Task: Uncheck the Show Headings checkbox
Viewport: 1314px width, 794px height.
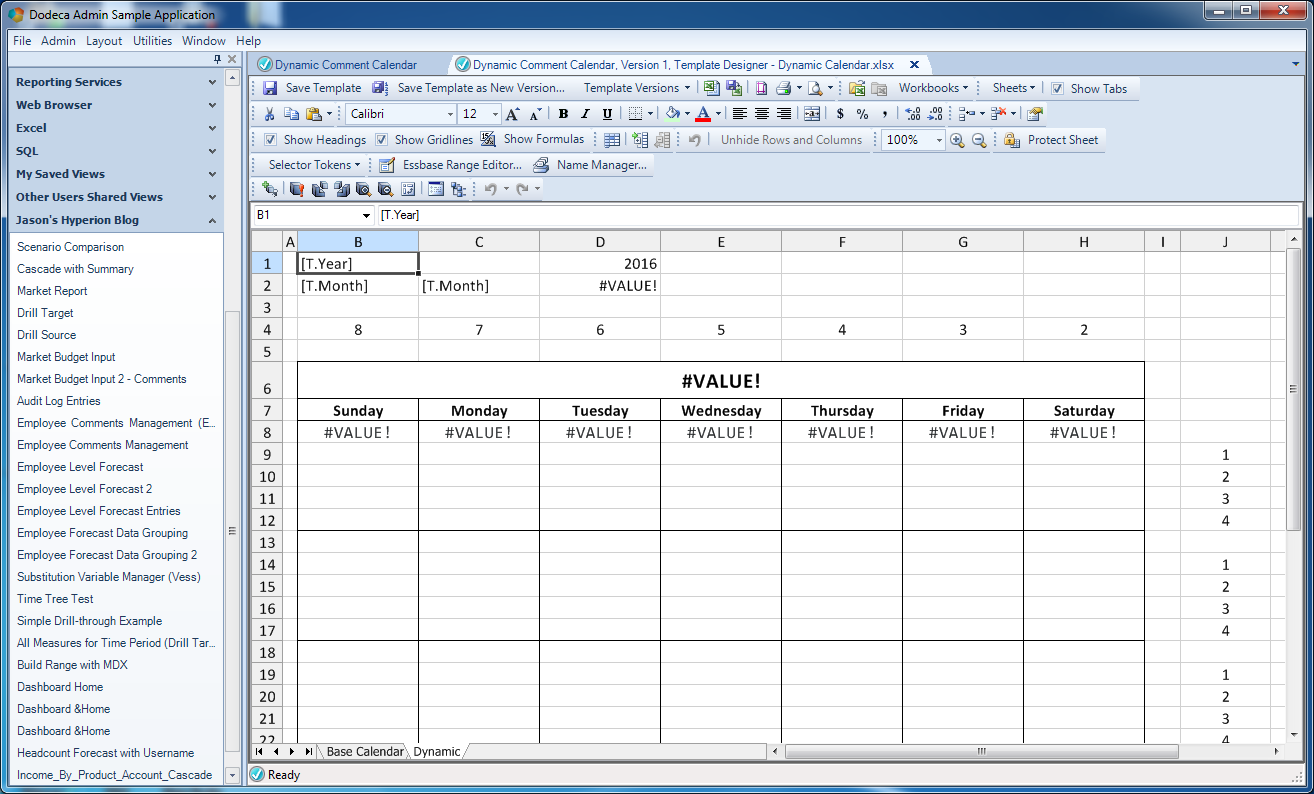Action: click(270, 140)
